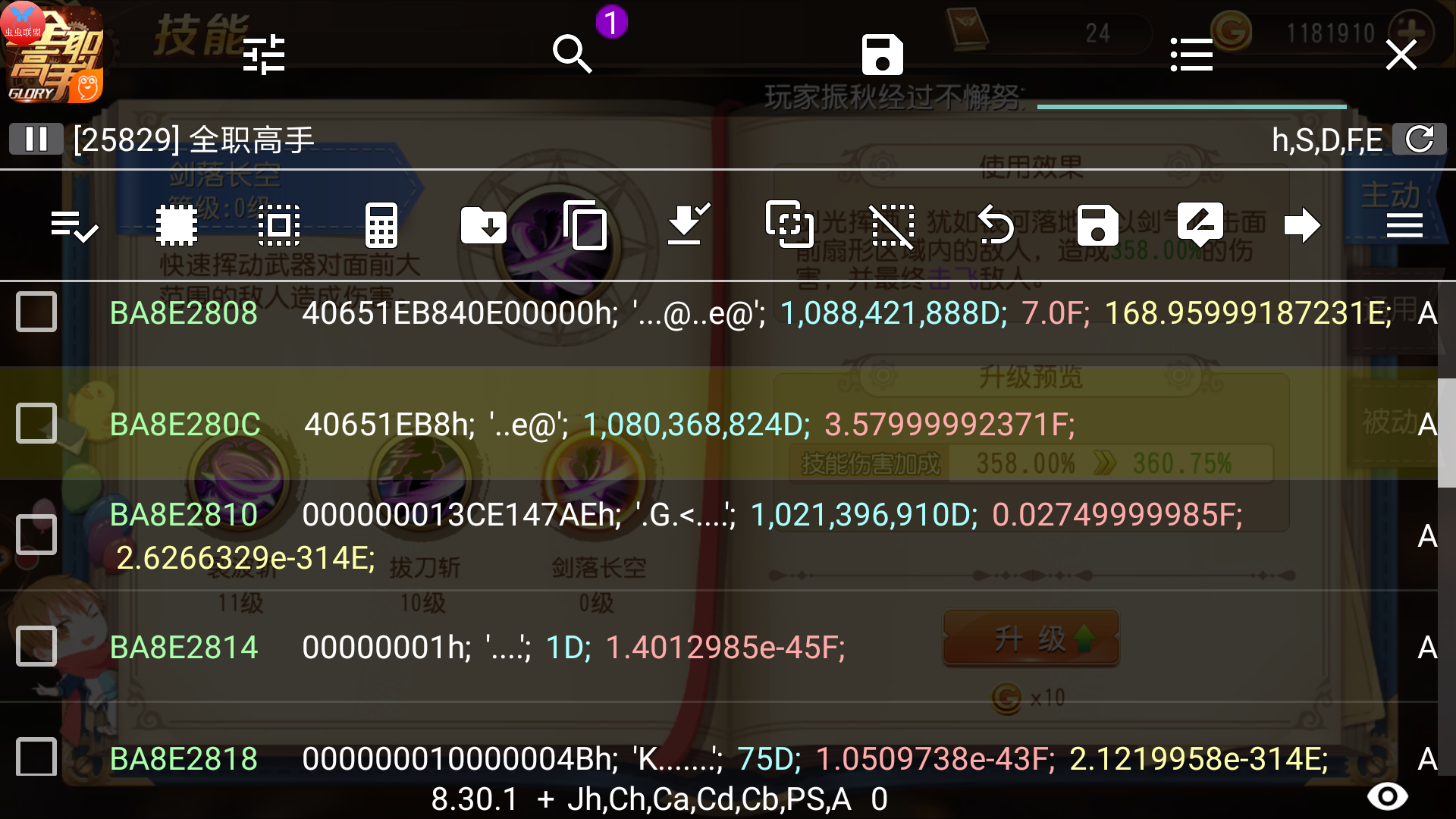Image resolution: width=1456 pixels, height=819 pixels.
Task: Tap float value 7.0F
Action: click(x=1056, y=313)
